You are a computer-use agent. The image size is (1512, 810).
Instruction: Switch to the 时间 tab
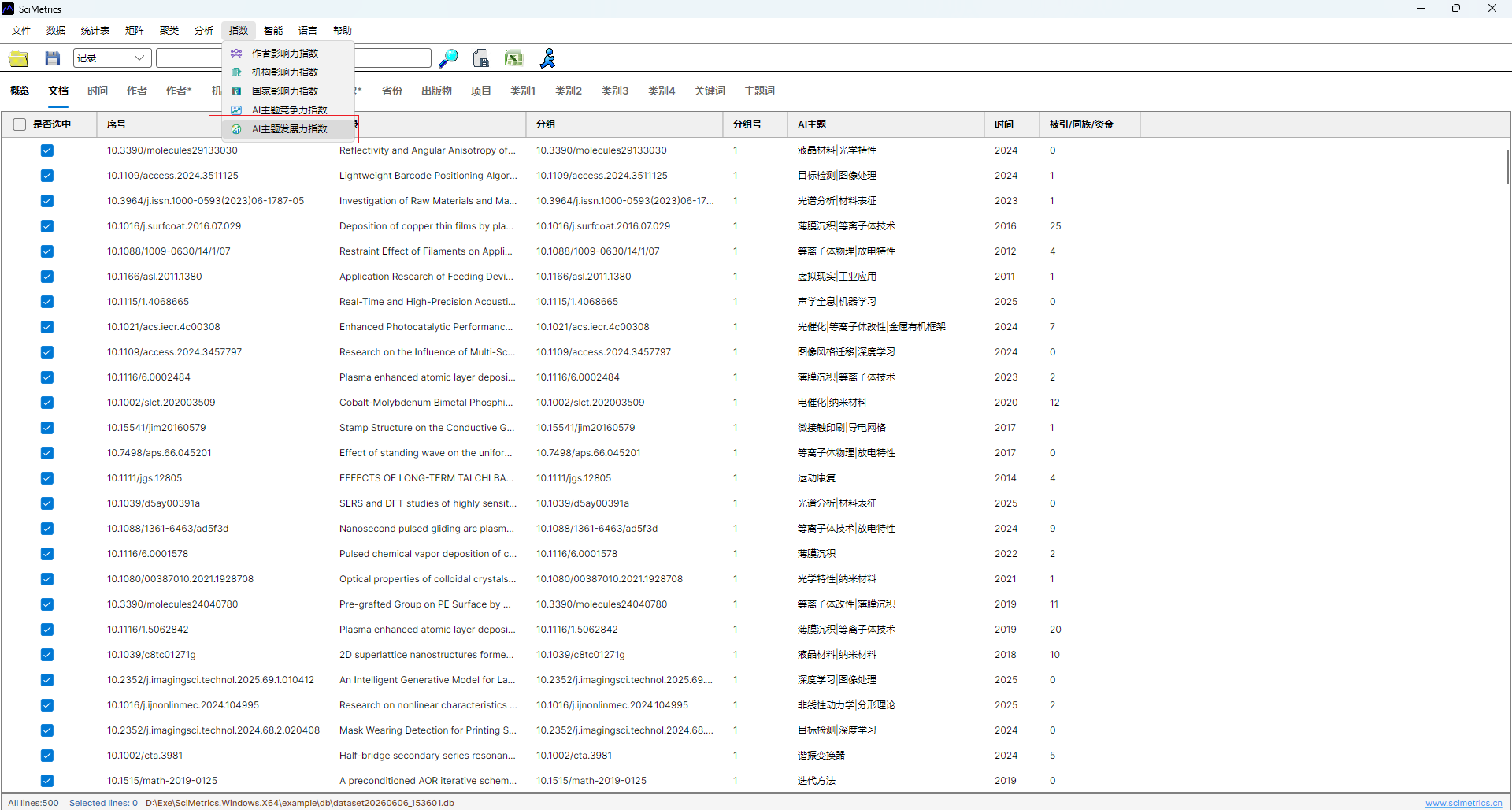click(98, 91)
